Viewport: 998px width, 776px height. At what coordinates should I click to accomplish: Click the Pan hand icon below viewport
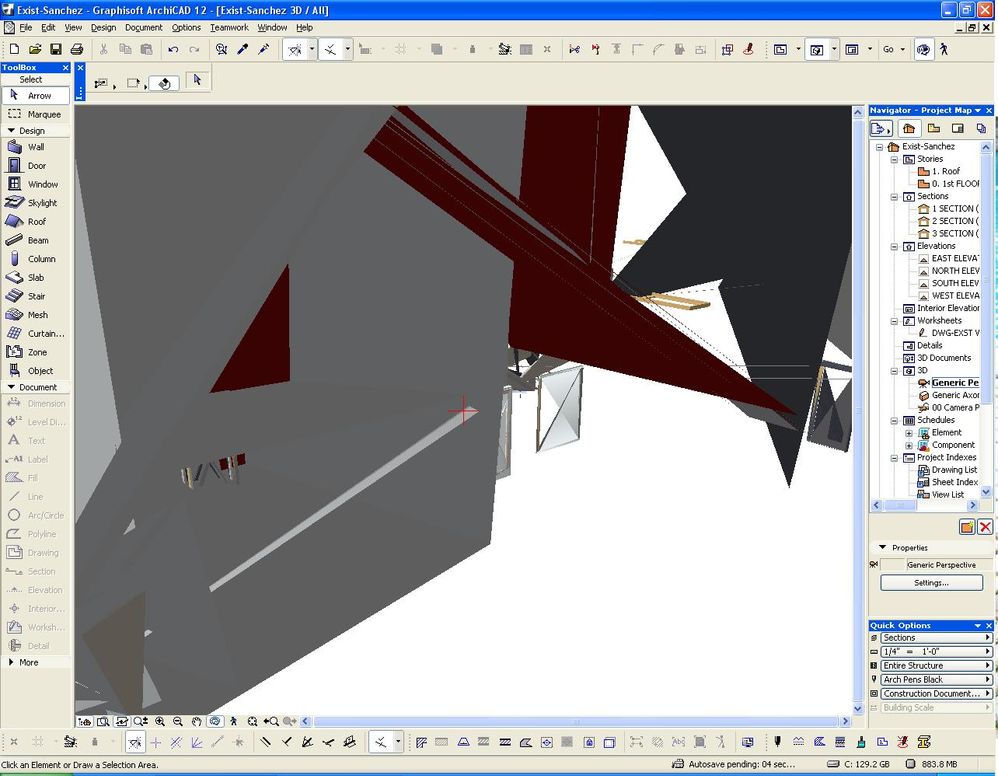[x=197, y=721]
